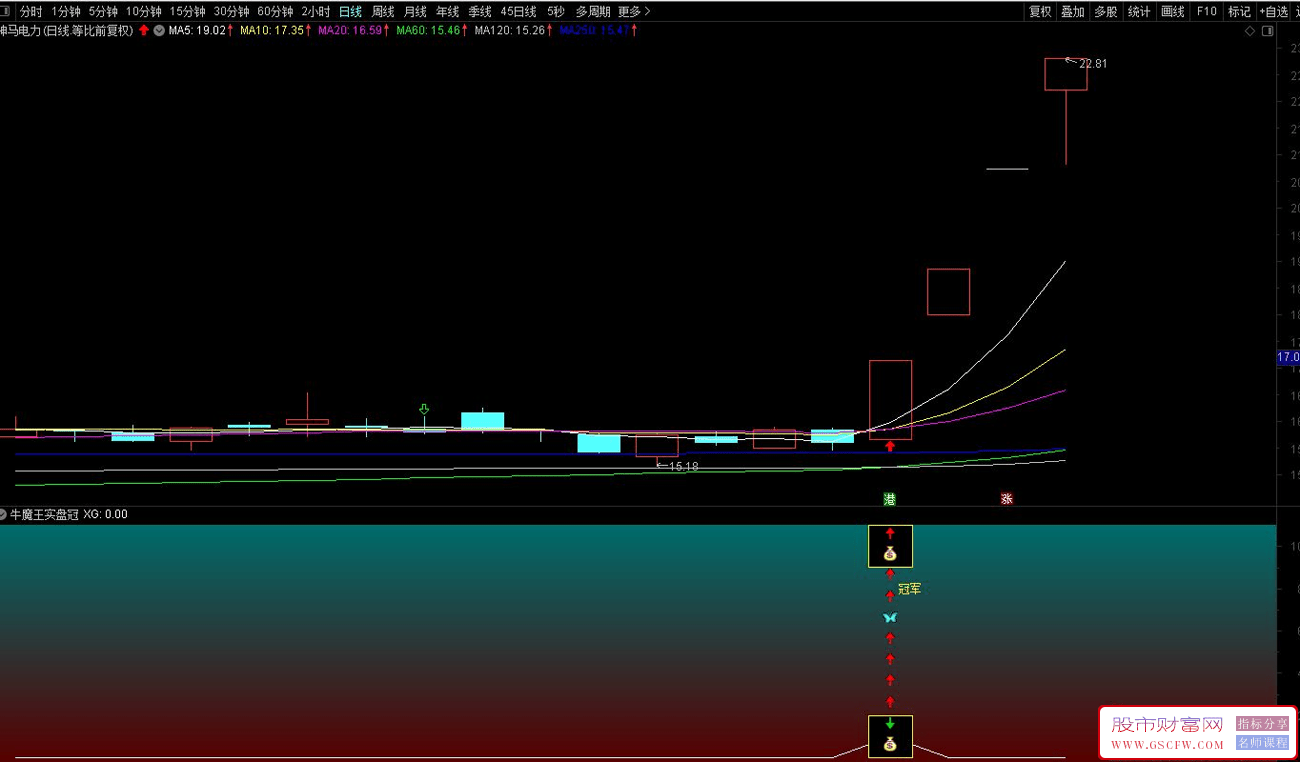1300x762 pixels.
Task: Add the stock with +自选
Action: point(1274,12)
